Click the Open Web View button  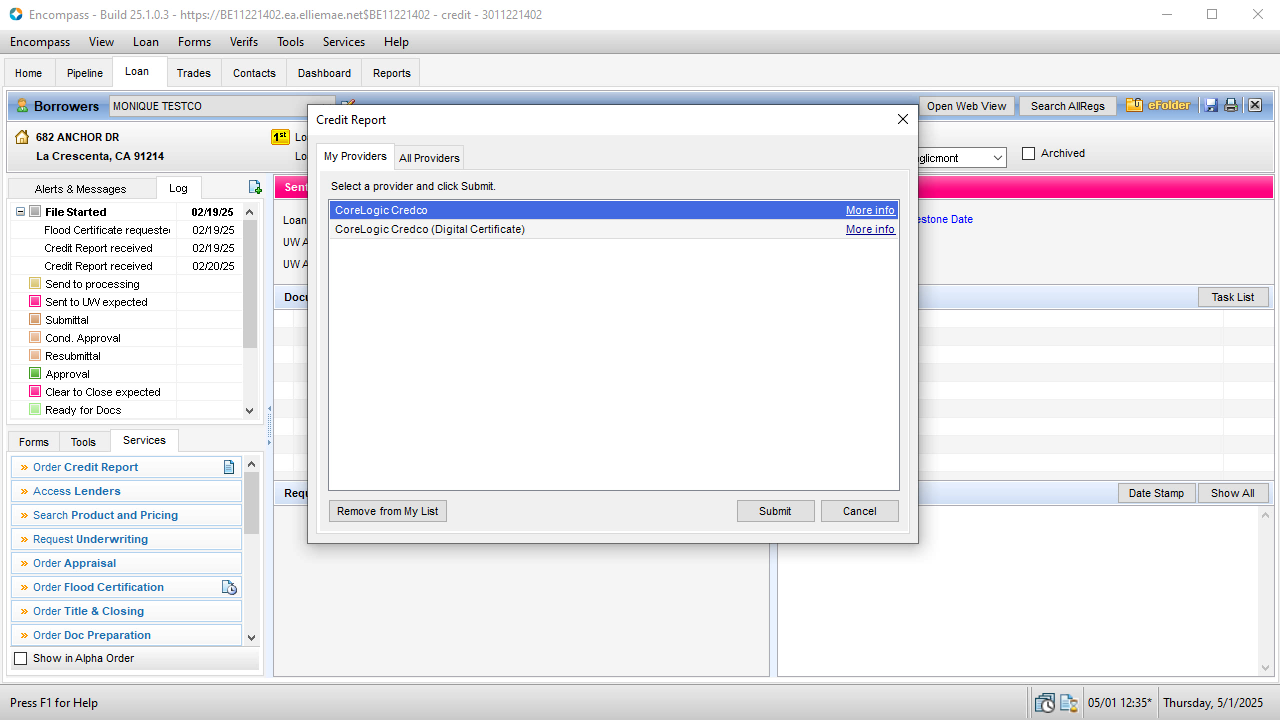coord(966,106)
